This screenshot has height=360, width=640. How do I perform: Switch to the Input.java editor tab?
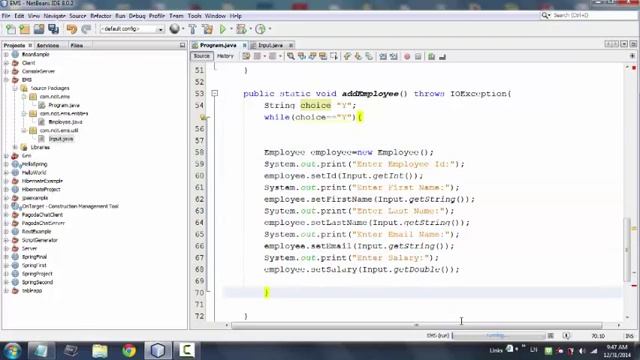[270, 45]
